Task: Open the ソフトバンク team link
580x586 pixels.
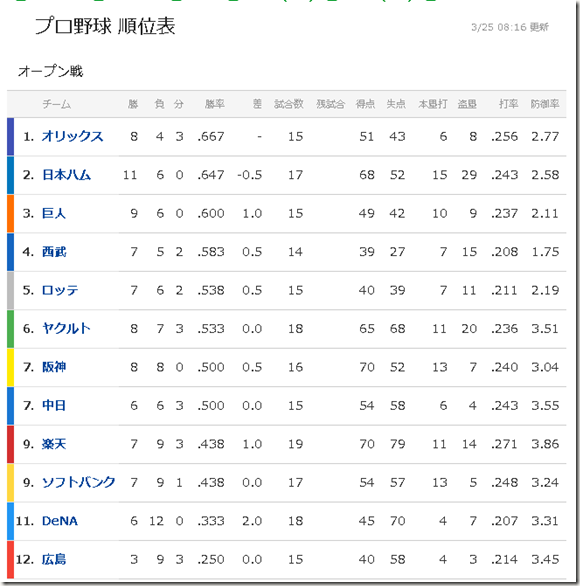Action: (78, 482)
